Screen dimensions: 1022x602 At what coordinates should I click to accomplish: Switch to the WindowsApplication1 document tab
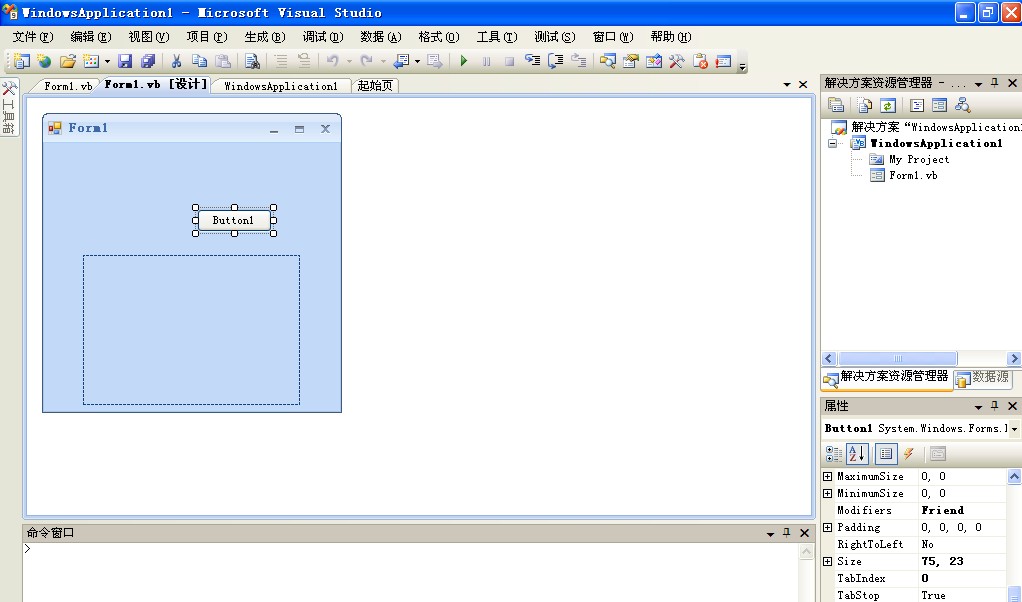281,86
